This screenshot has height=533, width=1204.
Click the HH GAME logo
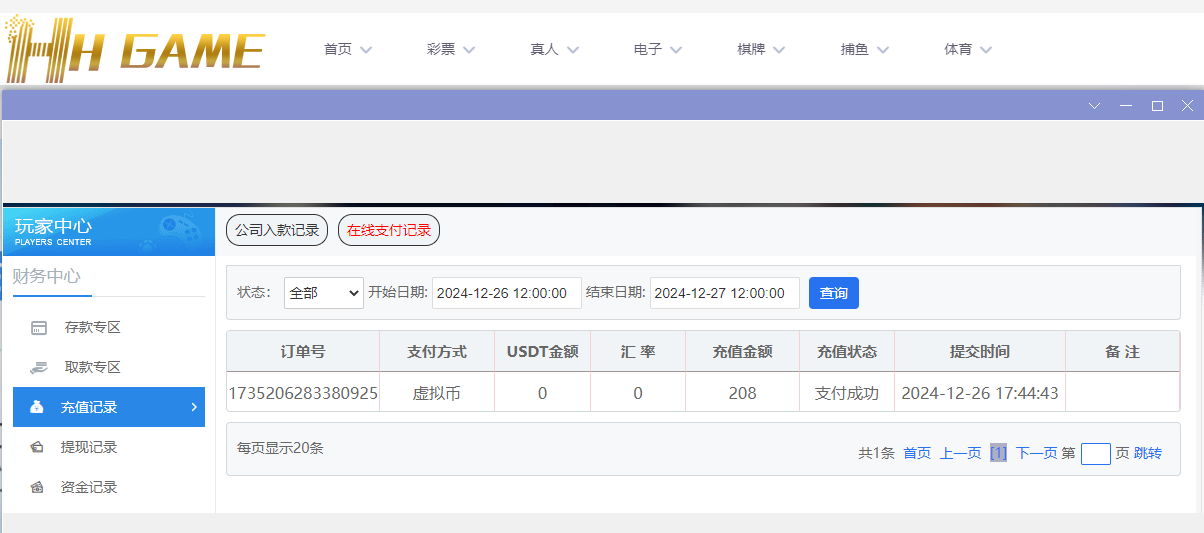[135, 48]
